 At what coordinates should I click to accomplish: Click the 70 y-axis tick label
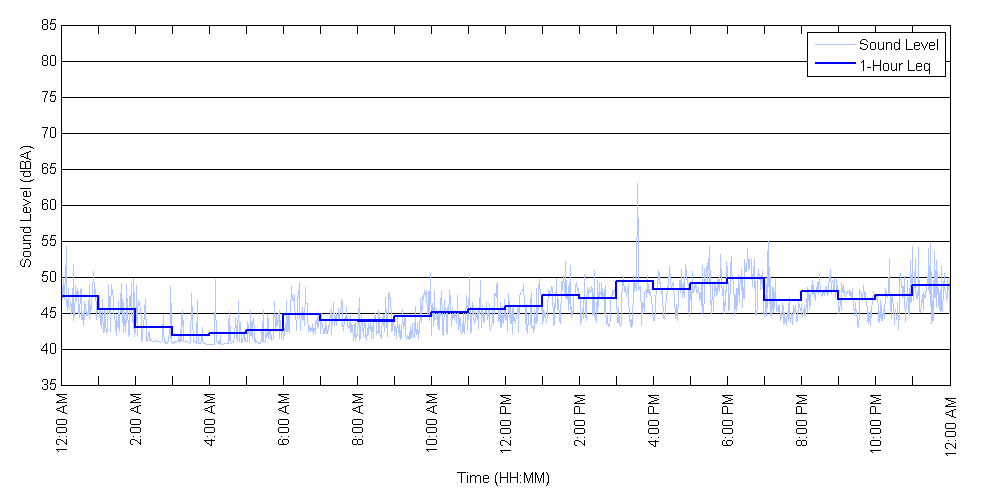(48, 134)
